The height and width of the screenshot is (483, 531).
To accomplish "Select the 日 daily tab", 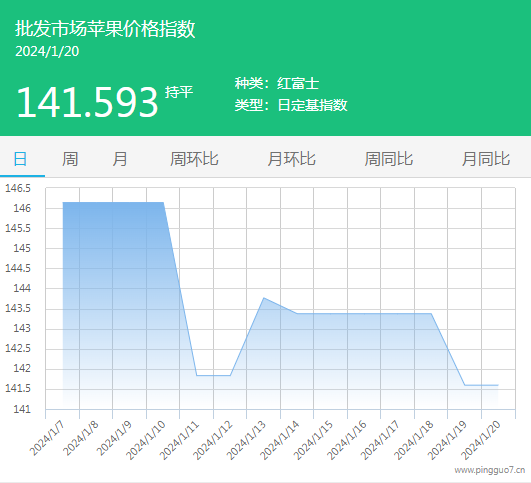I will click(x=20, y=159).
